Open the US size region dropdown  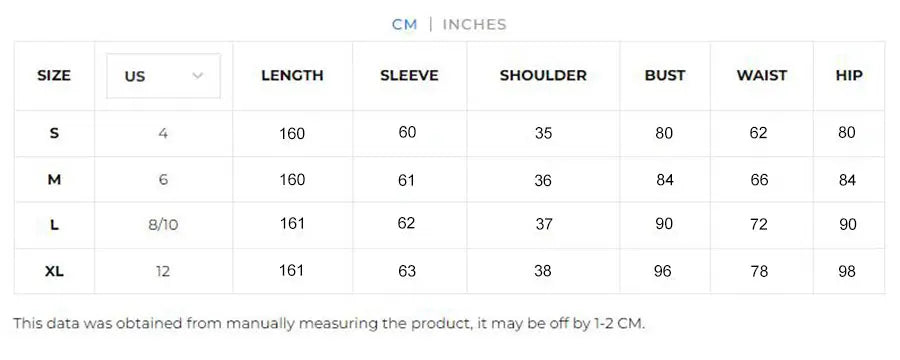[x=164, y=76]
